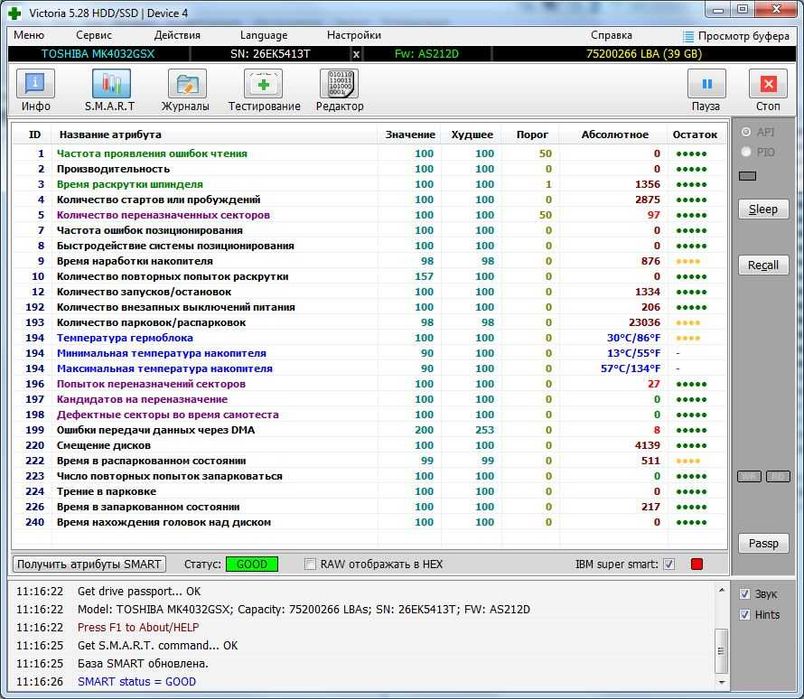Toggle the IBM super smart checkbox
Screen dimensions: 804x699
pyautogui.click(x=669, y=564)
